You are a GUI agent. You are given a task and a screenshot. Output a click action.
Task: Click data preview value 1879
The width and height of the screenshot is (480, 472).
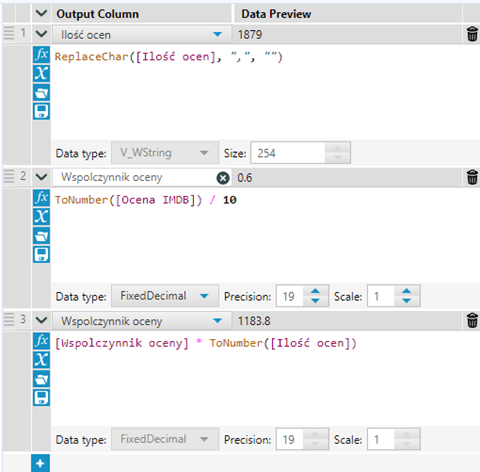250,34
